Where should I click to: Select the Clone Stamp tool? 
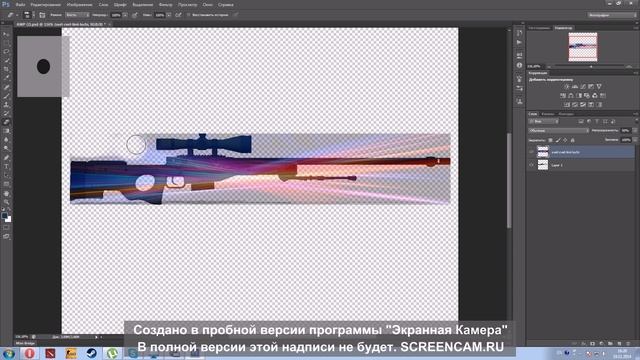(x=6, y=104)
